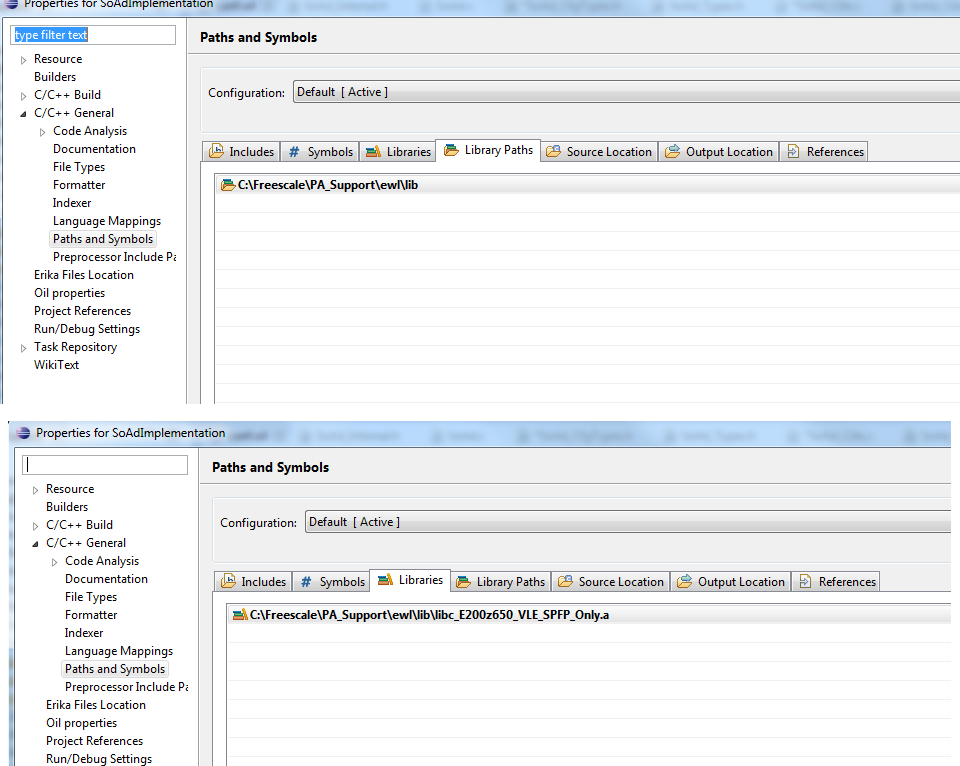Select Indexer in top window tree
This screenshot has height=766, width=960.
tap(72, 203)
